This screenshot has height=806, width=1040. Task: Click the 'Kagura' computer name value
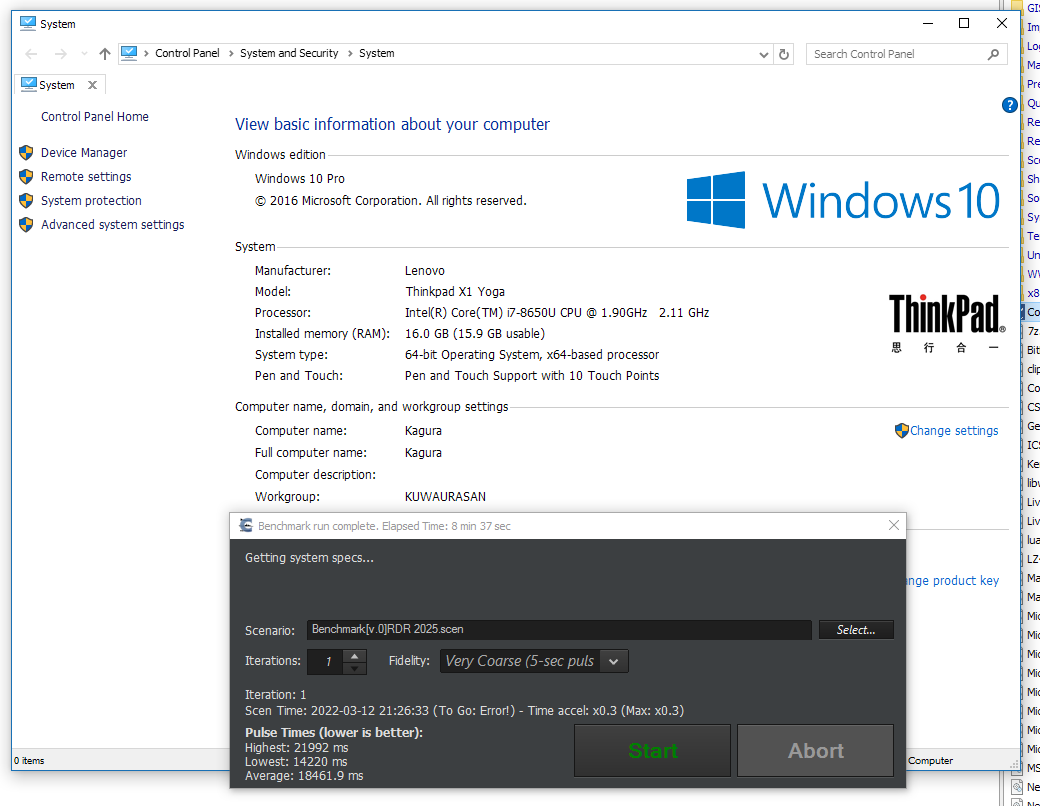[423, 431]
